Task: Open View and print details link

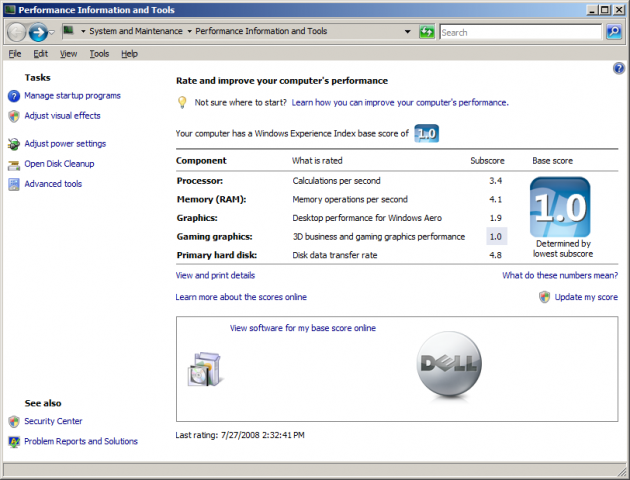Action: tap(215, 275)
